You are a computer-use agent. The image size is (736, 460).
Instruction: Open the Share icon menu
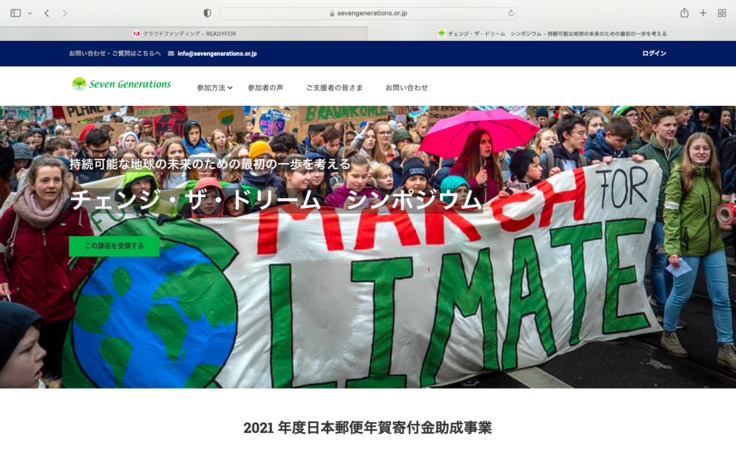pos(684,13)
